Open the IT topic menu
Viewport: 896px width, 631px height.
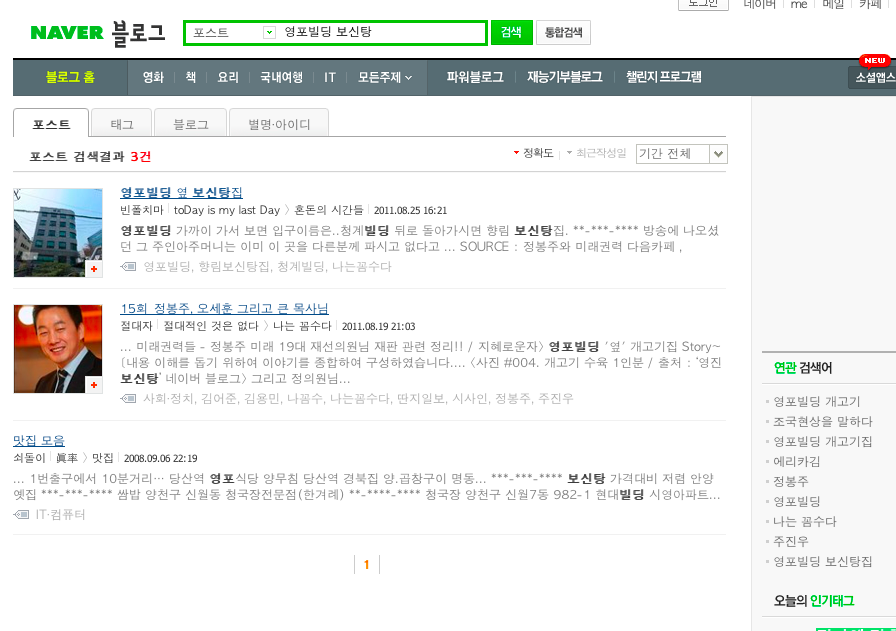(330, 77)
